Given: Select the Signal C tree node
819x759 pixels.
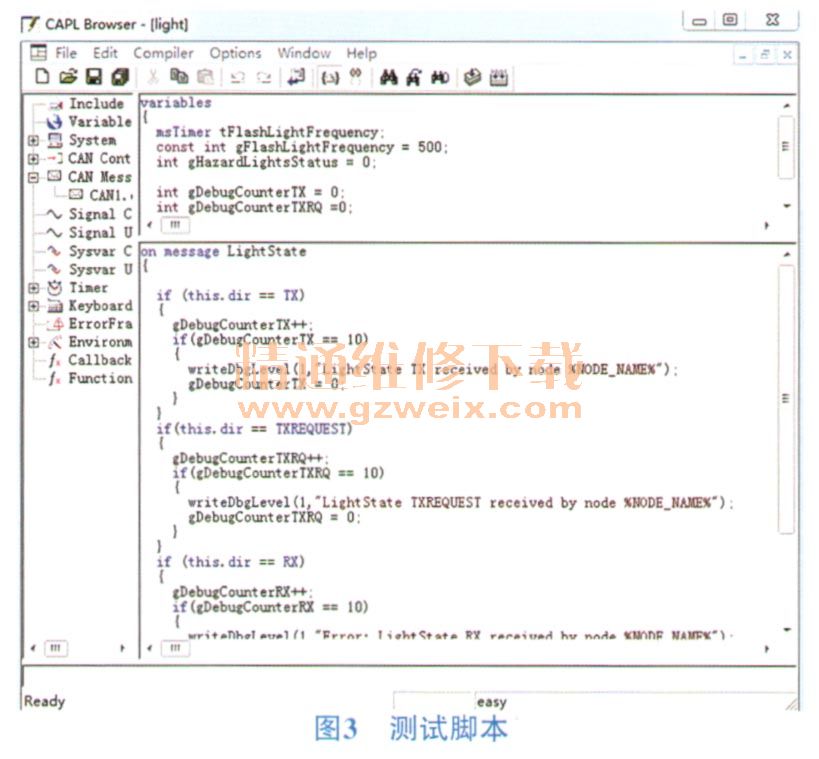Looking at the screenshot, I should [100, 214].
